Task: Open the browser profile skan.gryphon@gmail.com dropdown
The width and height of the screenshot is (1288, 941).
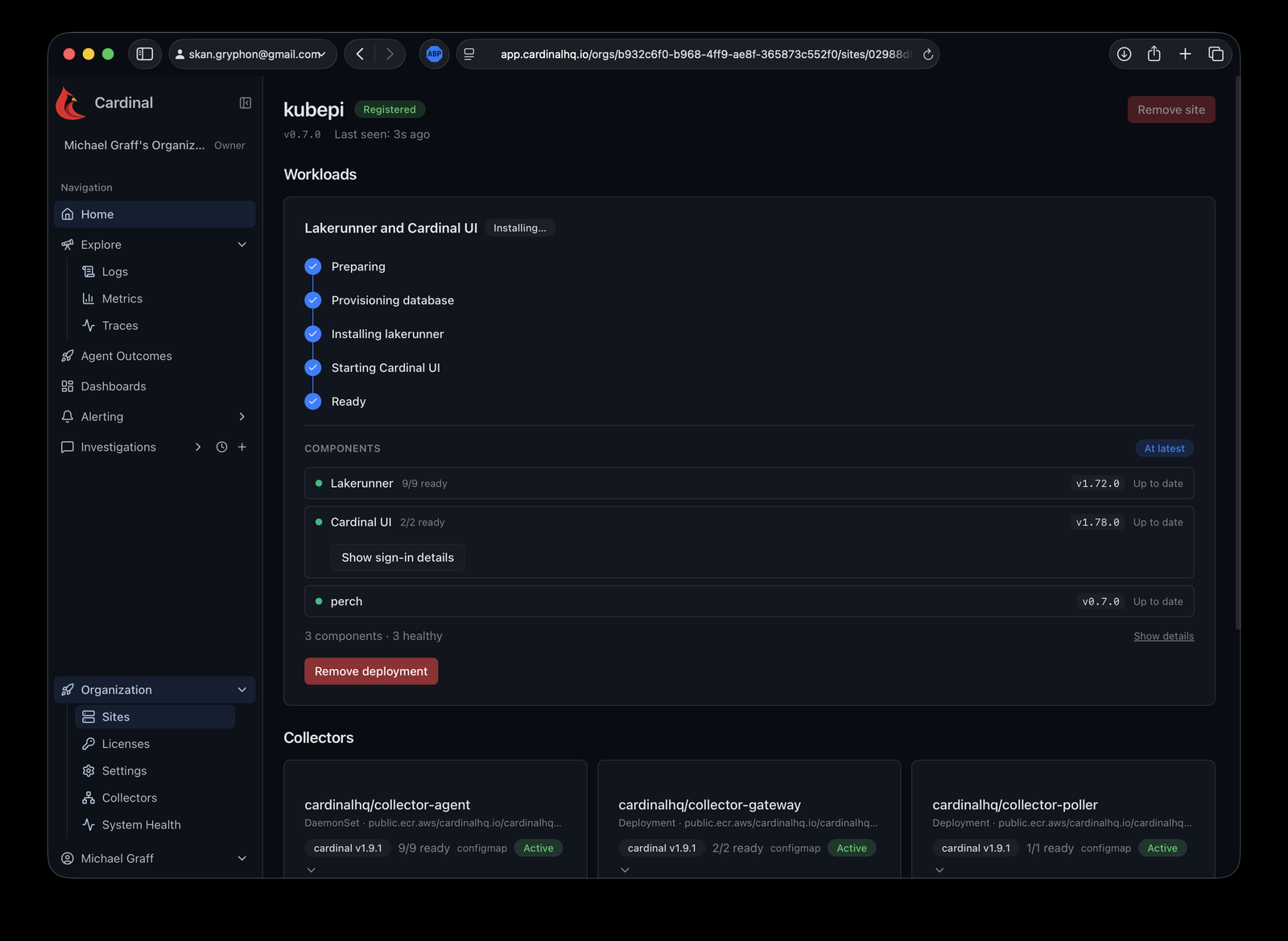Action: (253, 54)
